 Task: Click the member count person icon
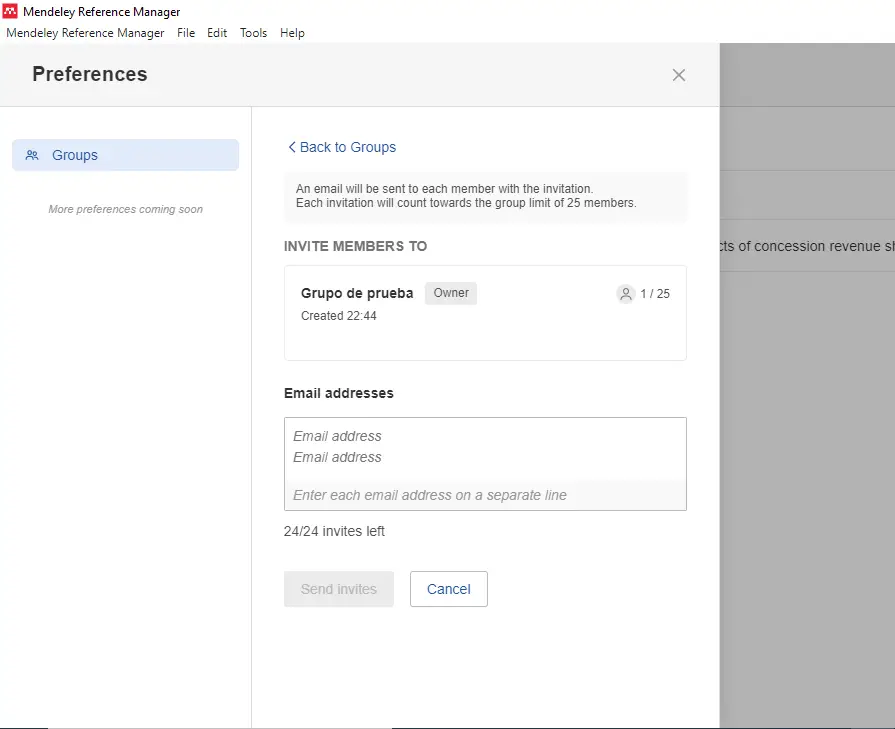pyautogui.click(x=626, y=293)
